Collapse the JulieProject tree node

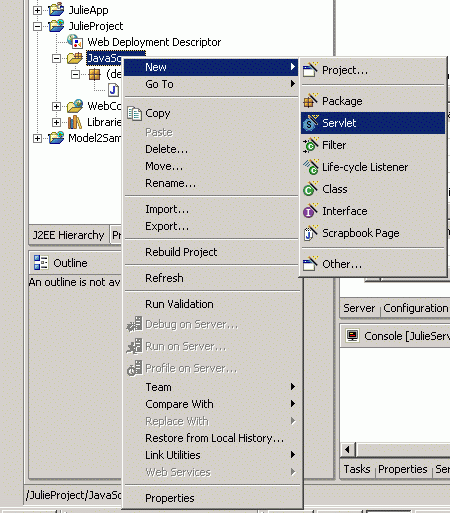point(38,26)
